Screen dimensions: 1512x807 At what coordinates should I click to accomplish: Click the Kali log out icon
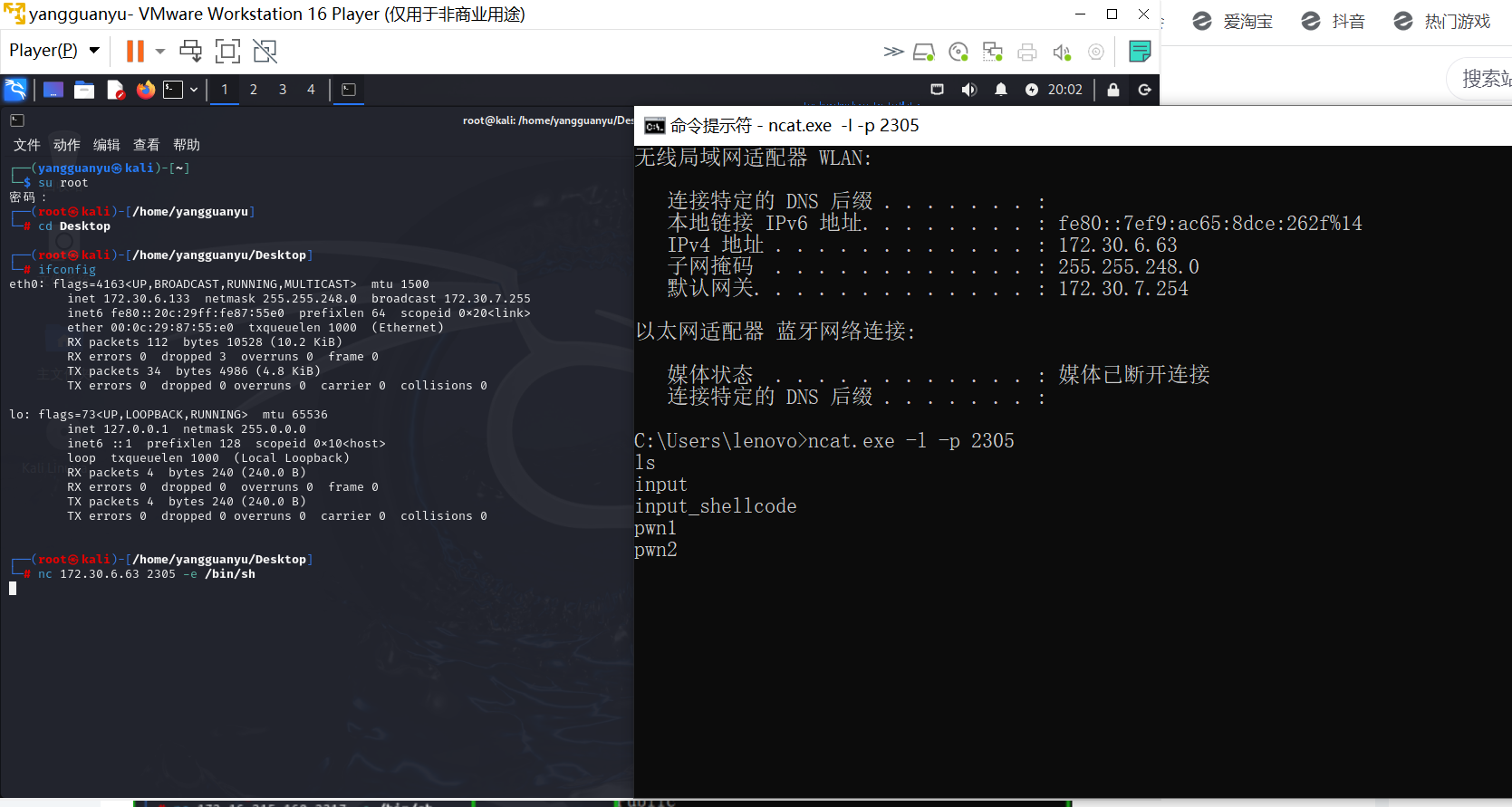point(1144,90)
